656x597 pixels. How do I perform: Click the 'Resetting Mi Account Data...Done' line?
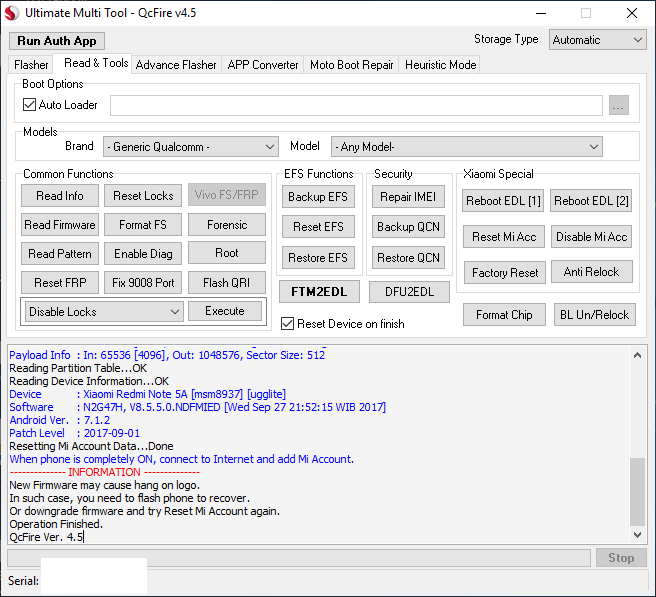91,446
